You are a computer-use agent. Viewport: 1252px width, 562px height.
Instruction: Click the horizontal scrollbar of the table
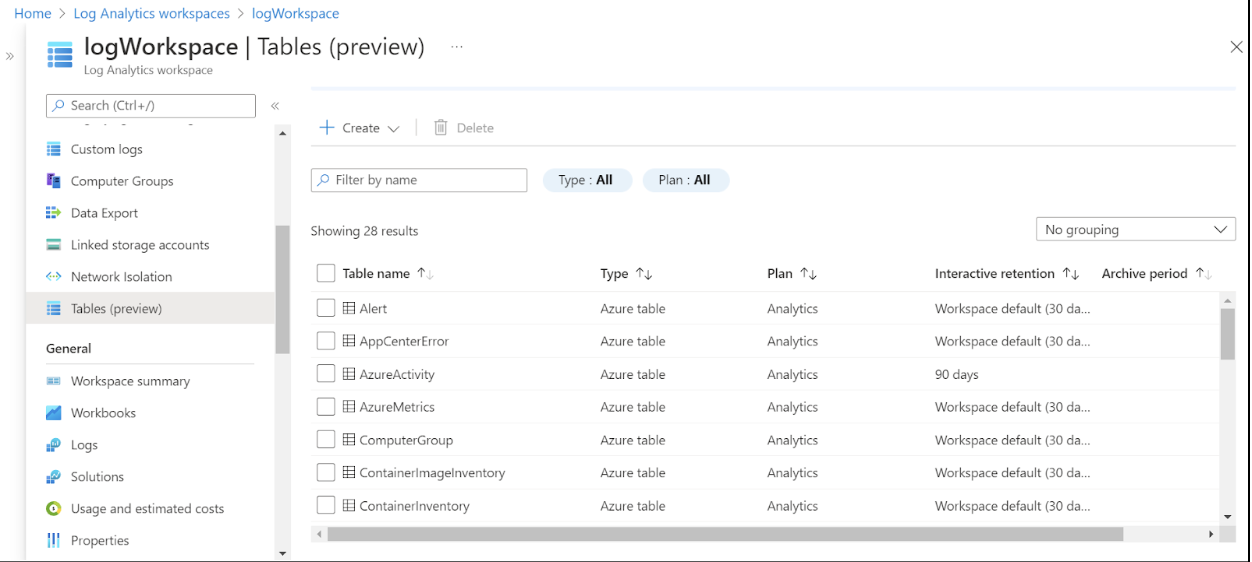point(725,535)
